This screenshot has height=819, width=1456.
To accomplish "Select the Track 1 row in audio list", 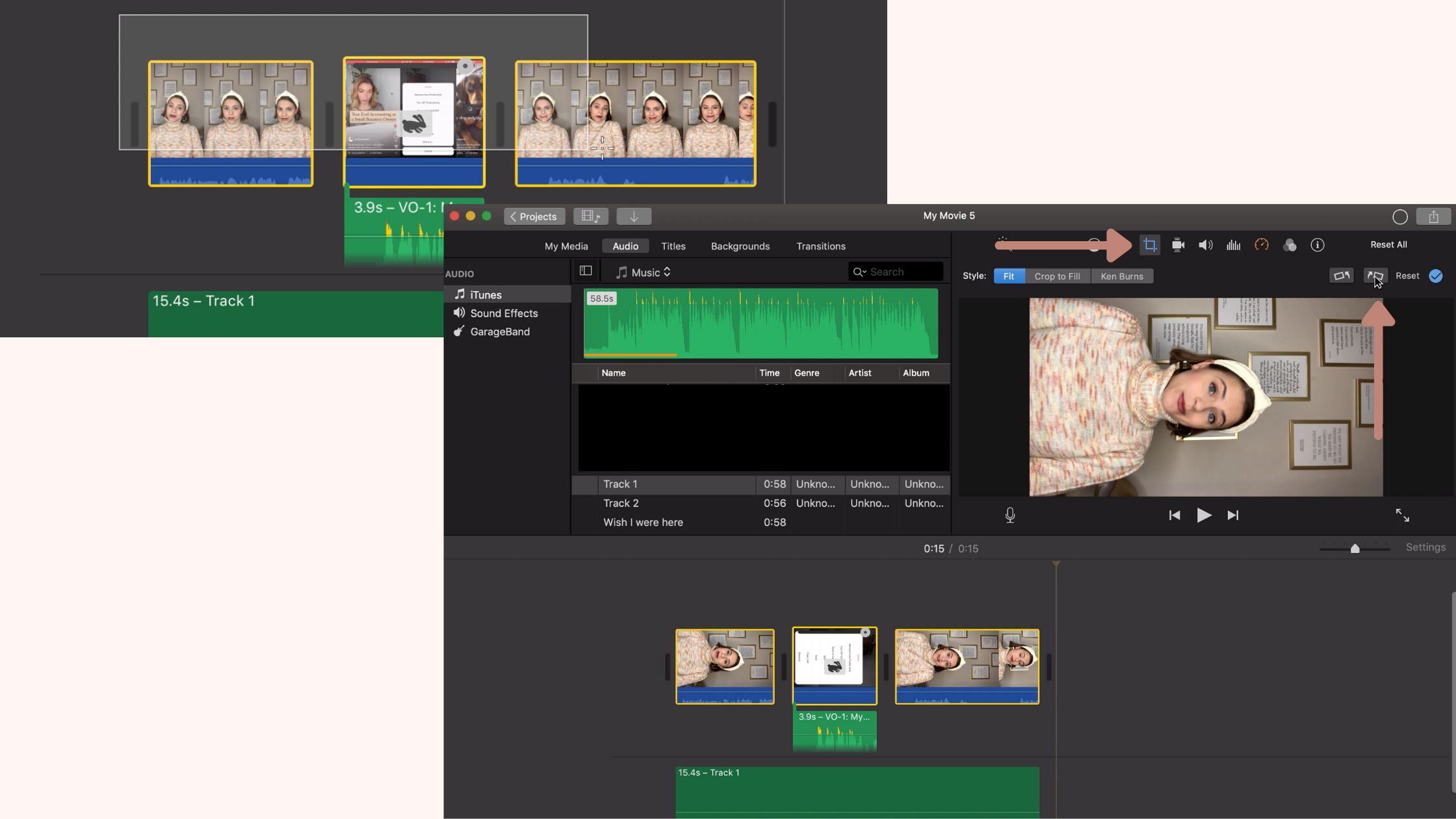I will [x=760, y=484].
